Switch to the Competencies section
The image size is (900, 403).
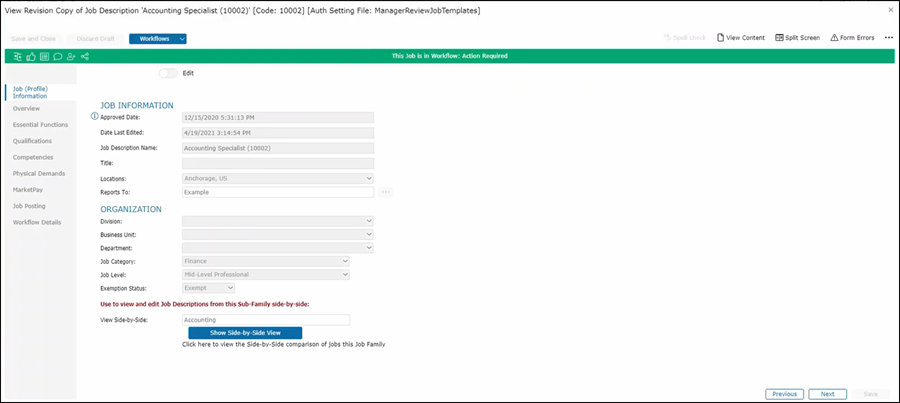coord(34,157)
